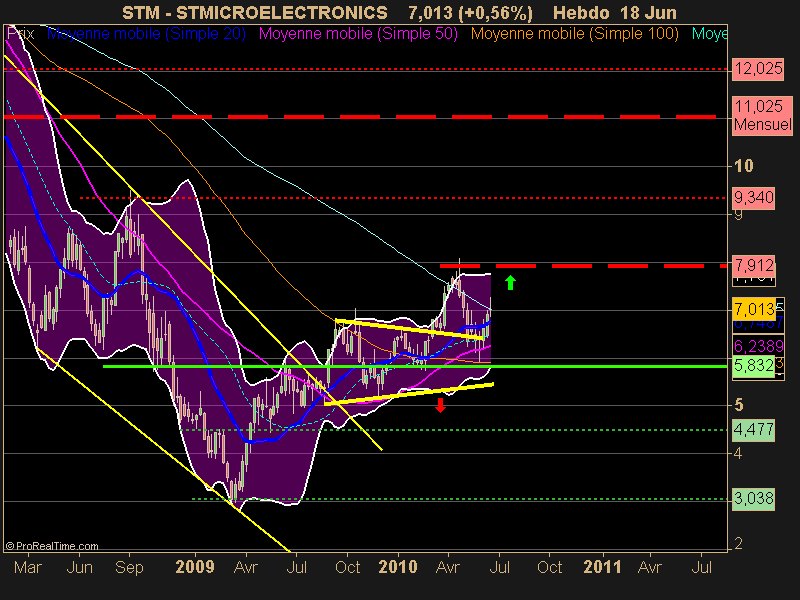Click the Avr label of year 2009
This screenshot has width=800, height=600.
point(246,567)
